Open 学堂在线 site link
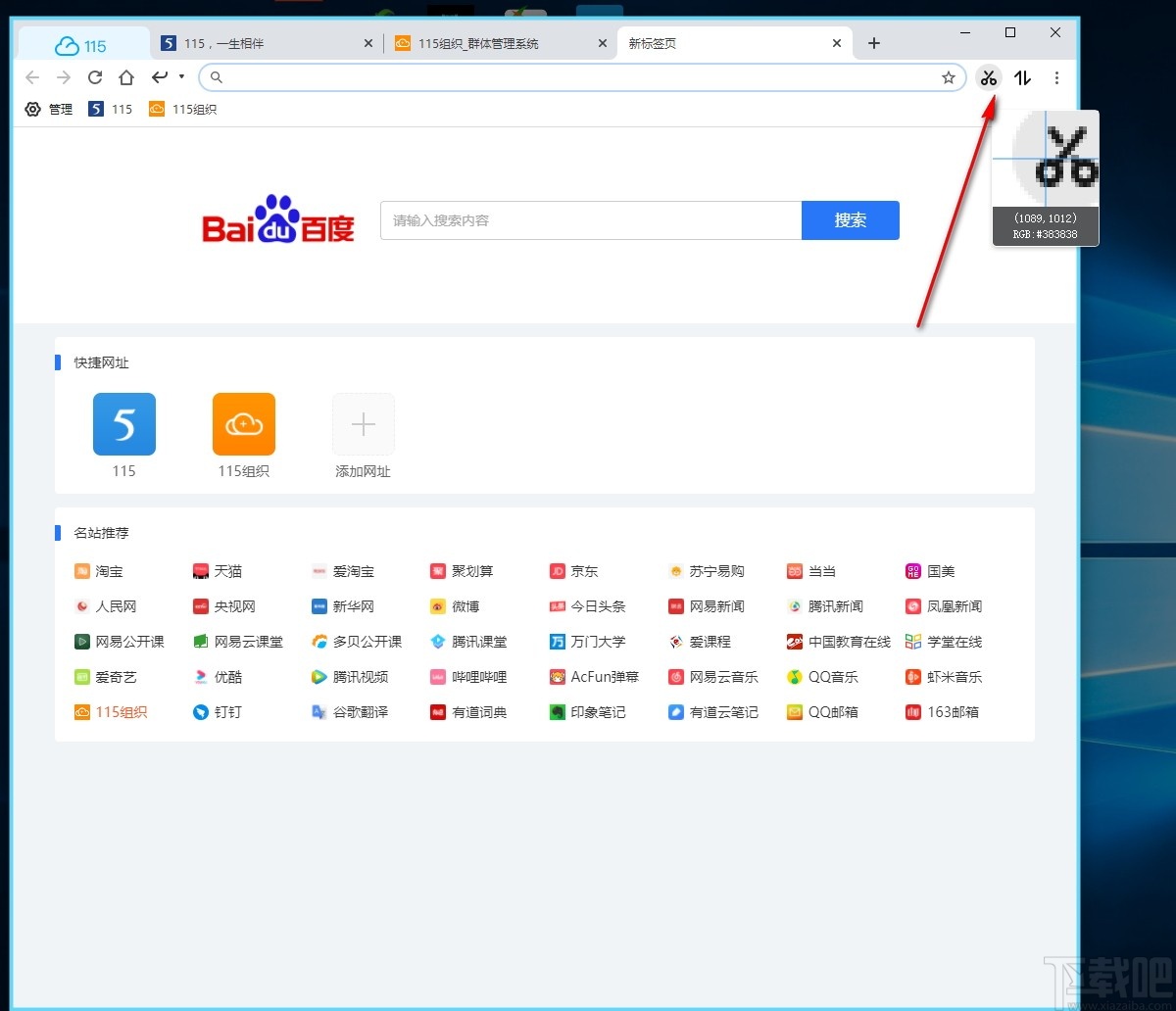The image size is (1176, 1011). [x=944, y=642]
